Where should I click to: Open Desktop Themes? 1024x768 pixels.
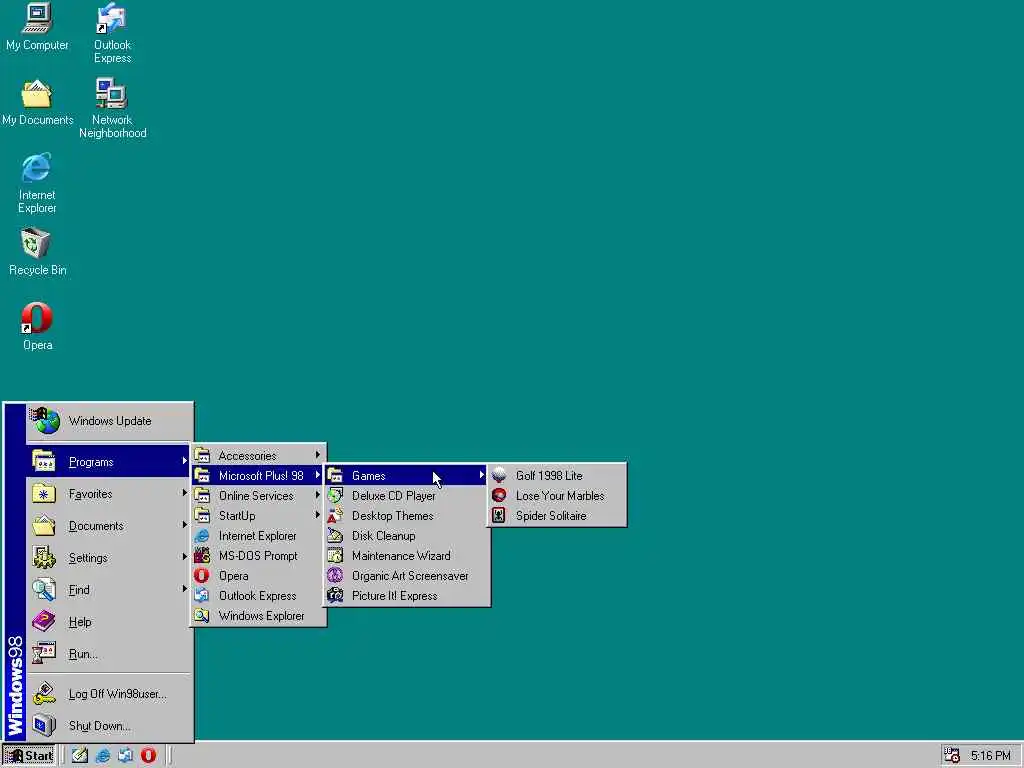[x=406, y=516]
